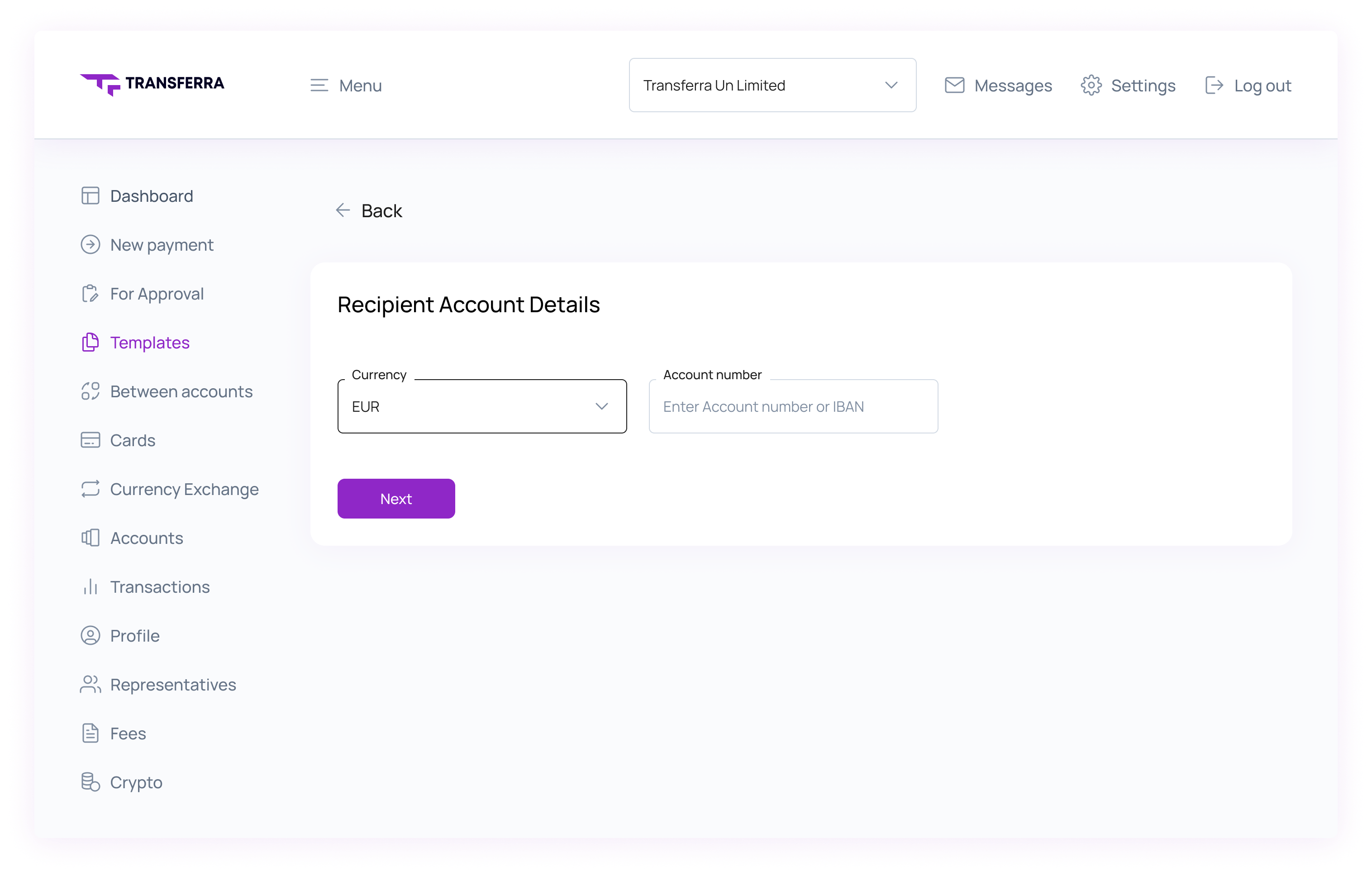Screen dimensions: 1372x876
Task: Open Fees page
Action: 114,733
